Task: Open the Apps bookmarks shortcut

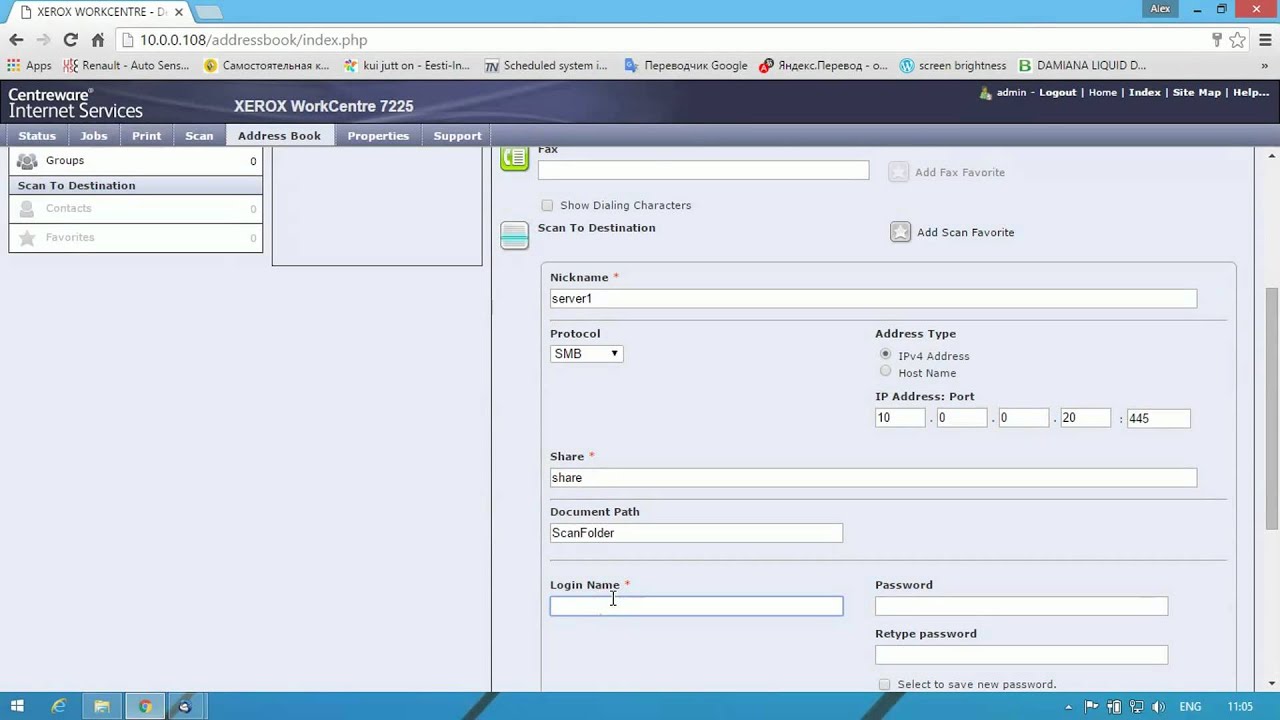Action: click(x=29, y=65)
